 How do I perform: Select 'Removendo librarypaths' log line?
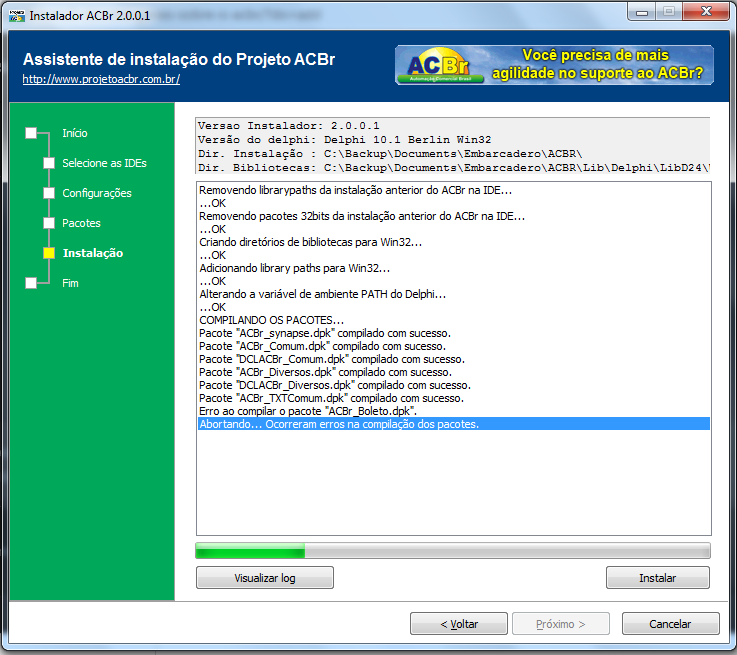(x=454, y=190)
